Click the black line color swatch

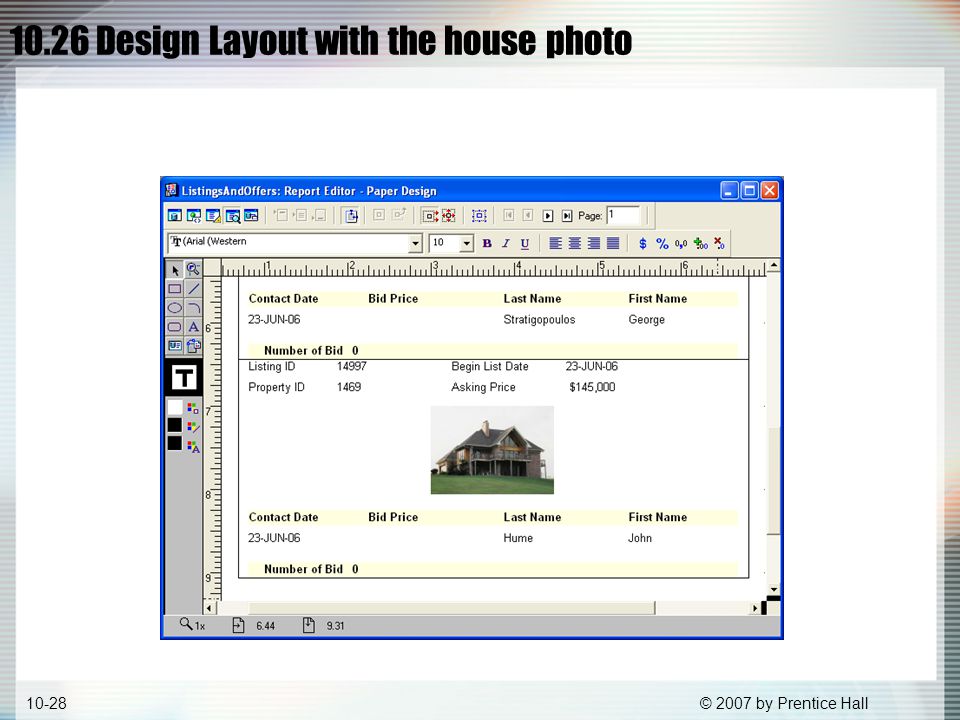pyautogui.click(x=175, y=425)
